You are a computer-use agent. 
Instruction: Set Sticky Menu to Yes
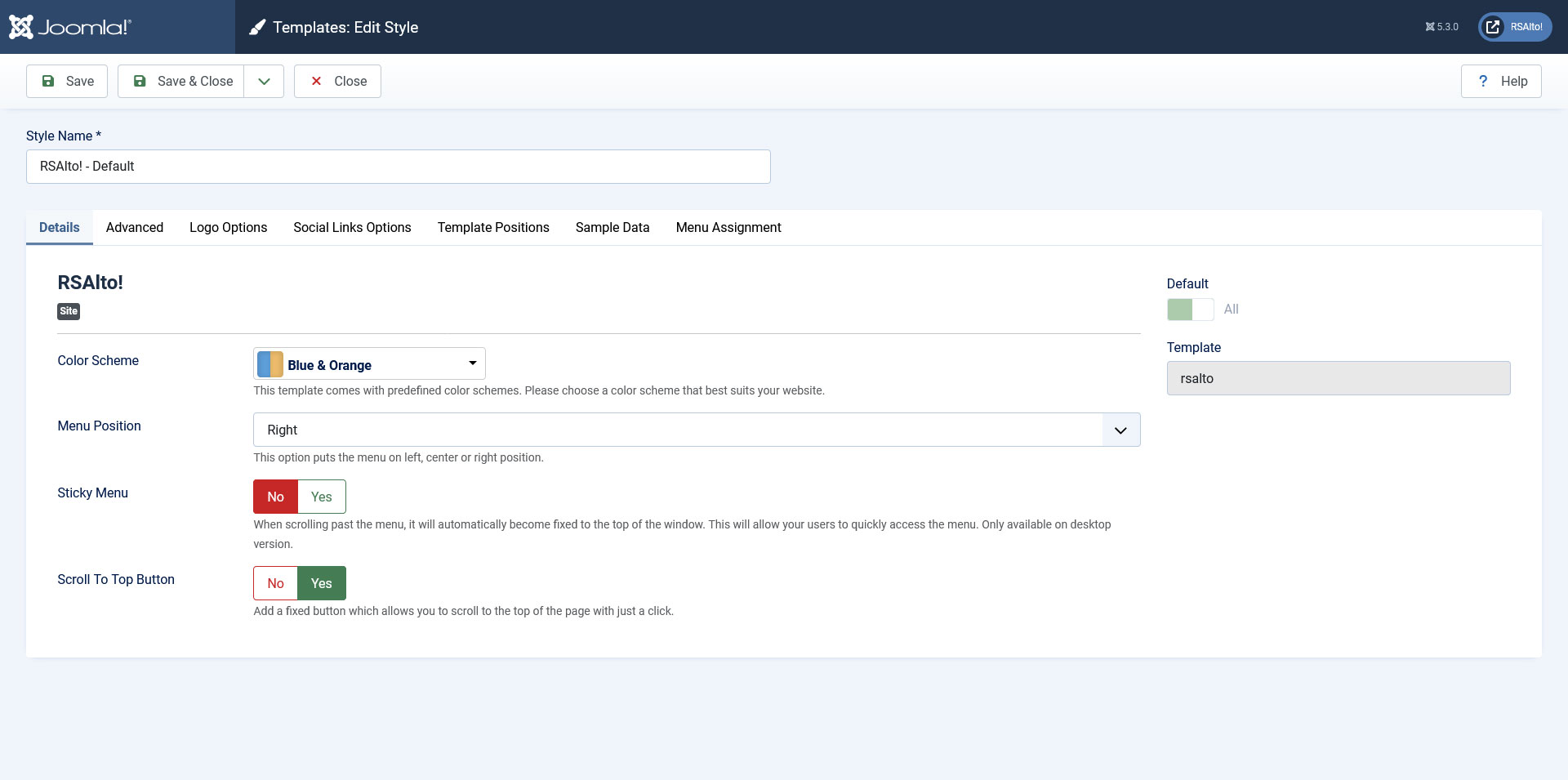point(322,497)
